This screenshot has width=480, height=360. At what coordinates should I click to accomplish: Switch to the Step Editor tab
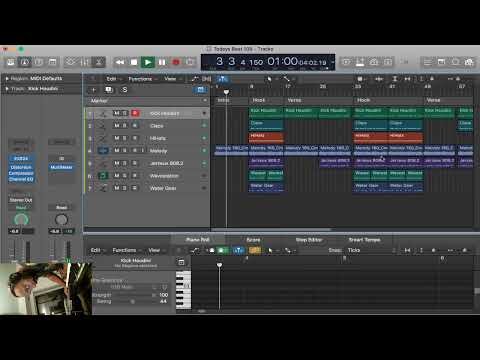coord(309,240)
